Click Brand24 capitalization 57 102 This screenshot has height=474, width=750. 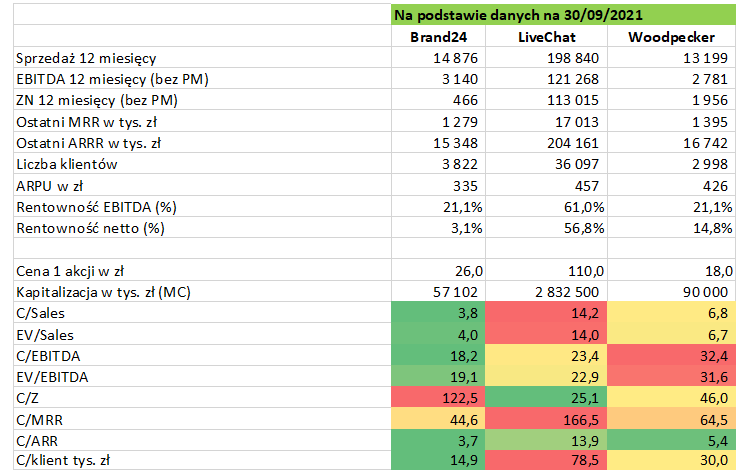point(455,292)
